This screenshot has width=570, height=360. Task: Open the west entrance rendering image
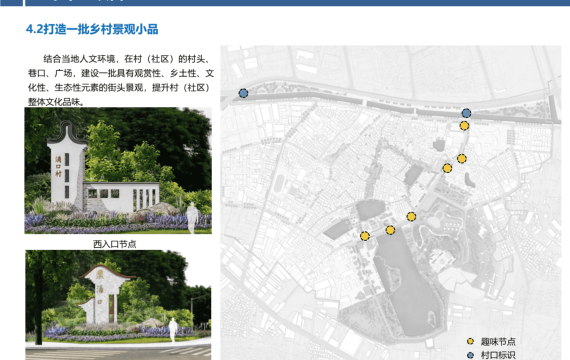[x=118, y=171]
